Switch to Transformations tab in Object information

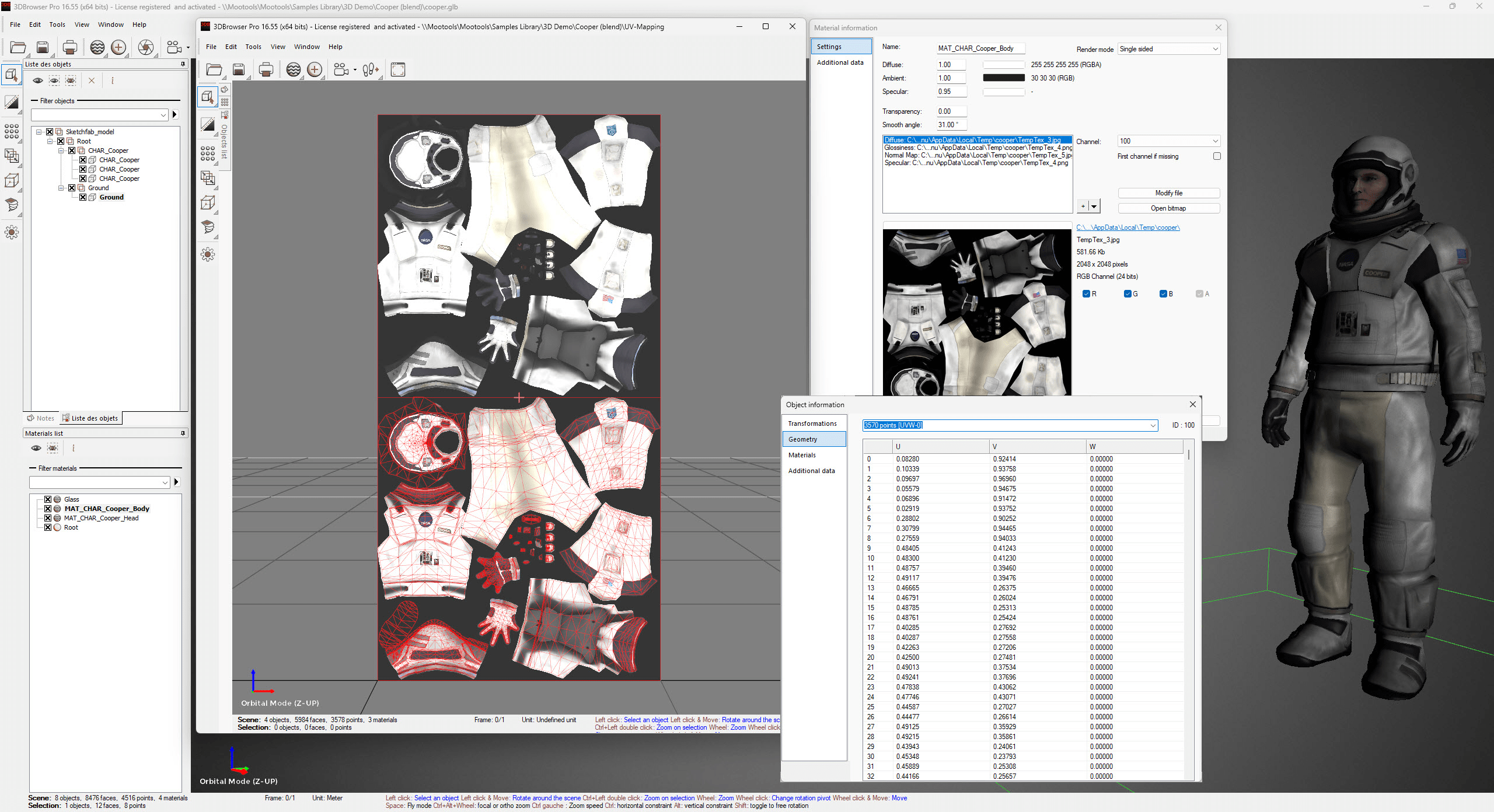coord(814,423)
